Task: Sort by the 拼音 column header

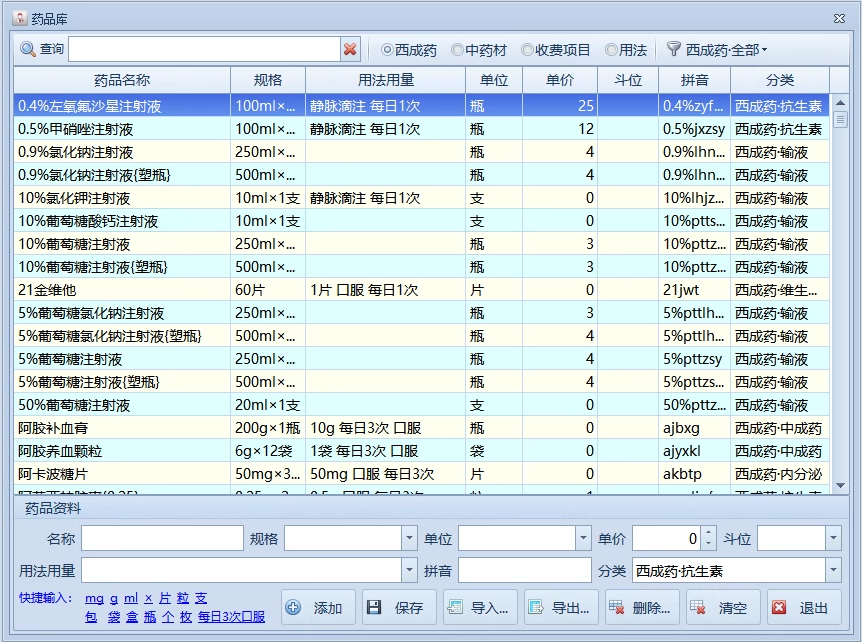Action: pos(694,80)
